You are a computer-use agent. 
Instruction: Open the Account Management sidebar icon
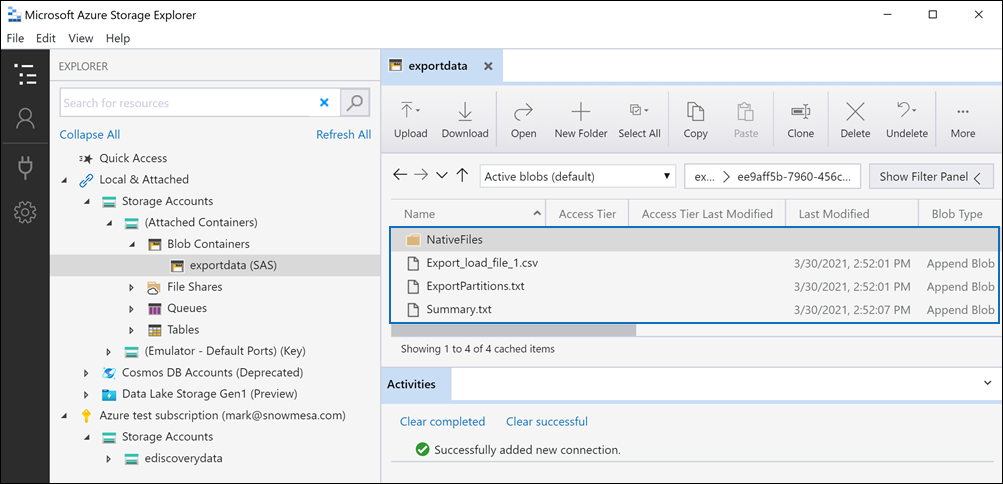tap(25, 119)
